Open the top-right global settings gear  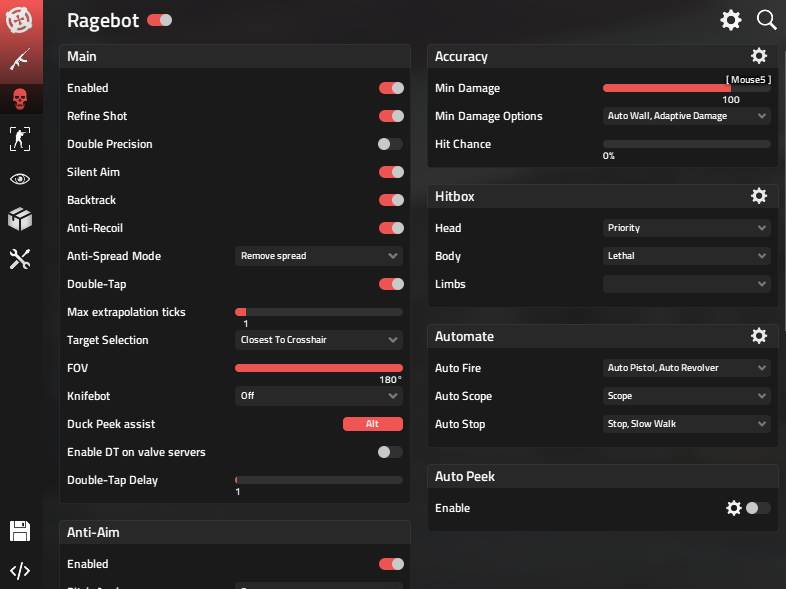pos(731,20)
